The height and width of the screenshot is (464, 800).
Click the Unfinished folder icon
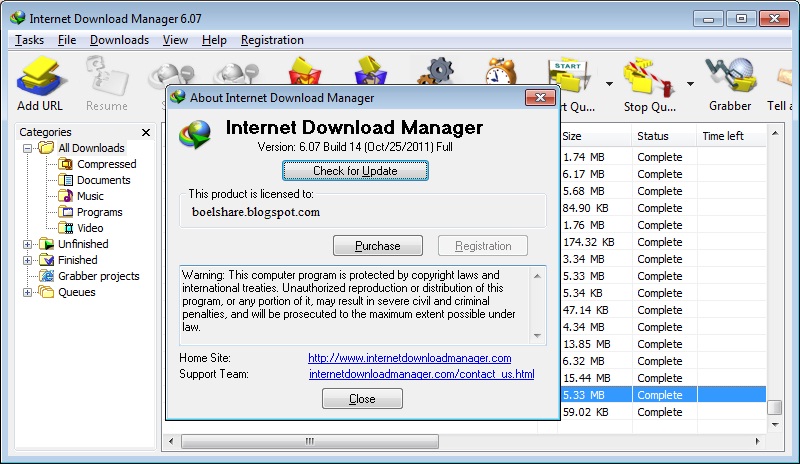(x=46, y=243)
